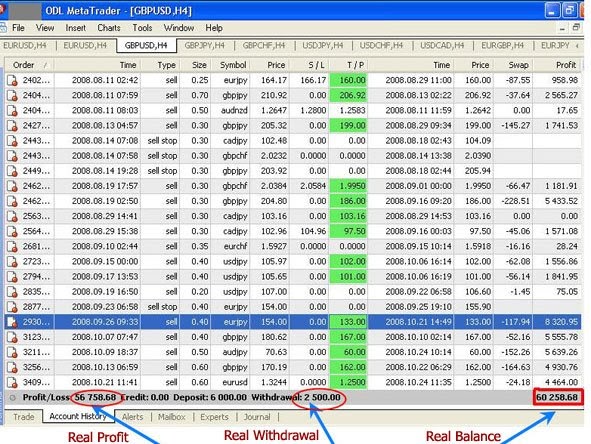Click order icon for eurusd sell 1.3244
This screenshot has width=591, height=444.
(12, 382)
